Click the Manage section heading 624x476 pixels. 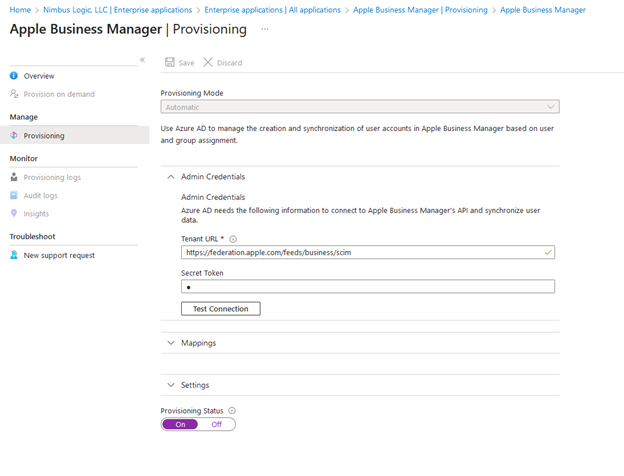click(24, 117)
